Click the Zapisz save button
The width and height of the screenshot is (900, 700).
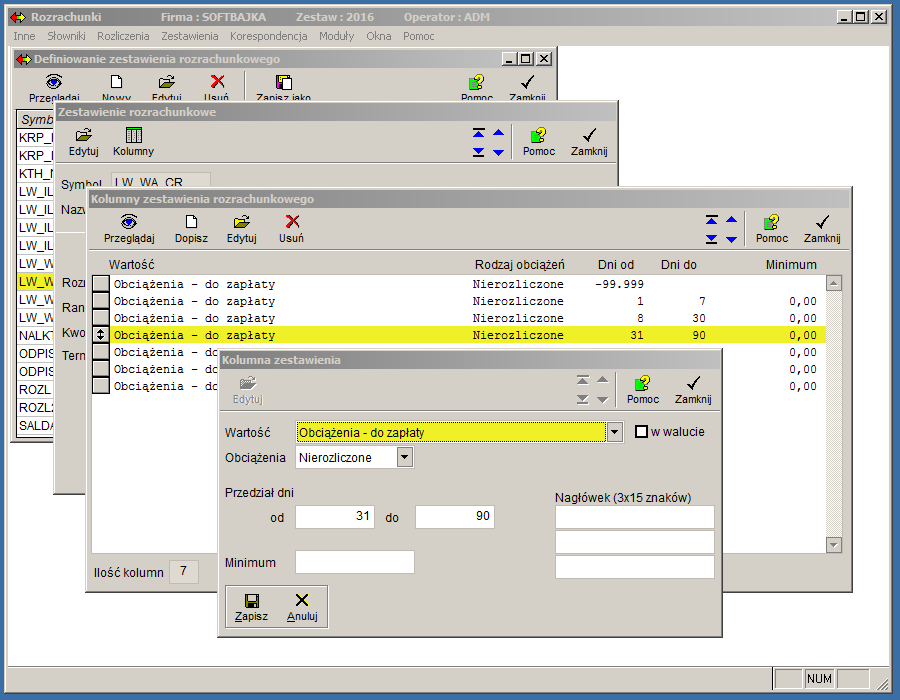(251, 608)
